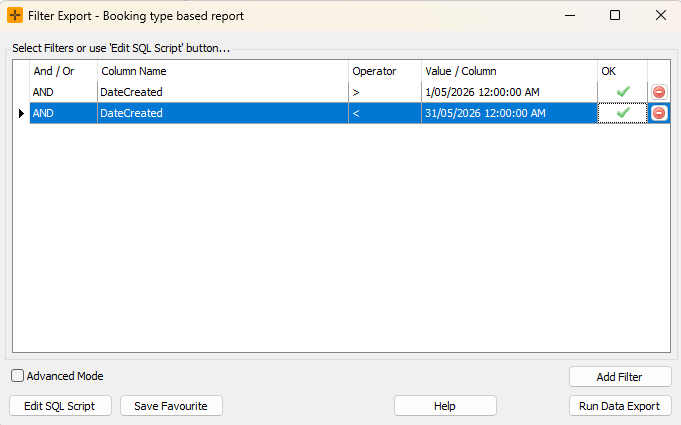Click the blank row header of first filter
The height and width of the screenshot is (425, 681).
pos(21,92)
